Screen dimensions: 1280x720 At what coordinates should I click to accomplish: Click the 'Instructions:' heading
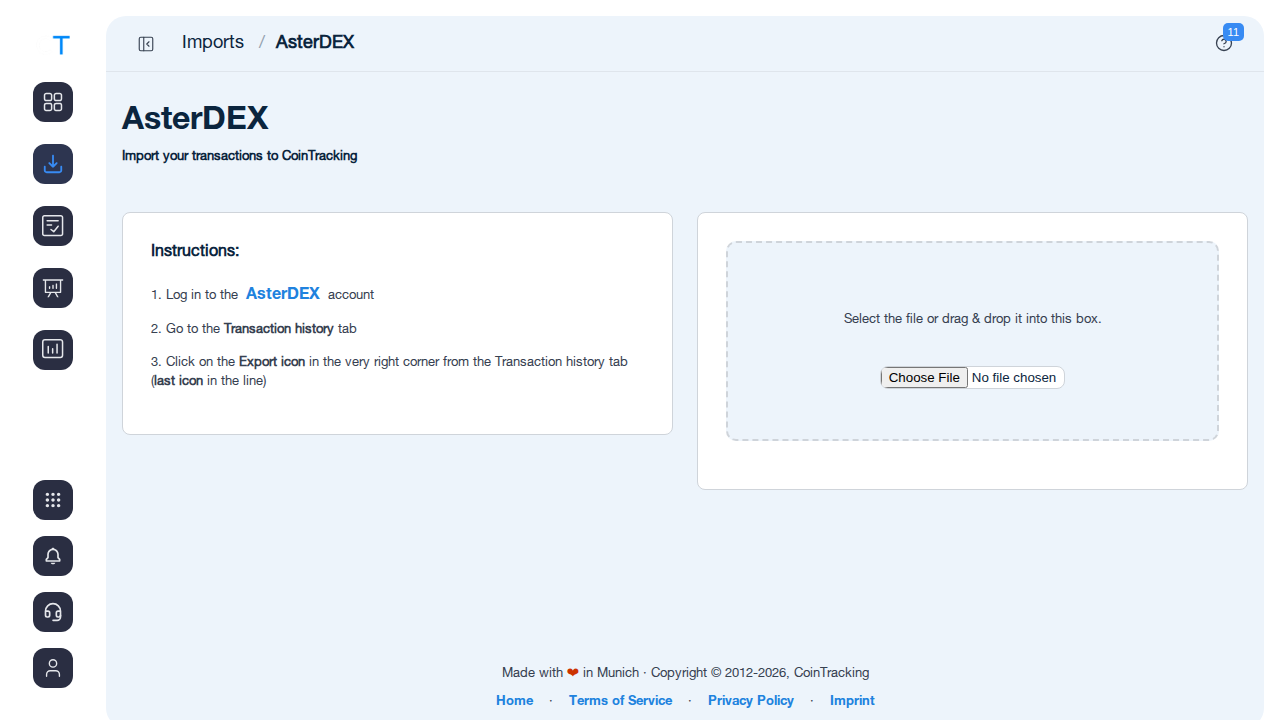coord(195,250)
